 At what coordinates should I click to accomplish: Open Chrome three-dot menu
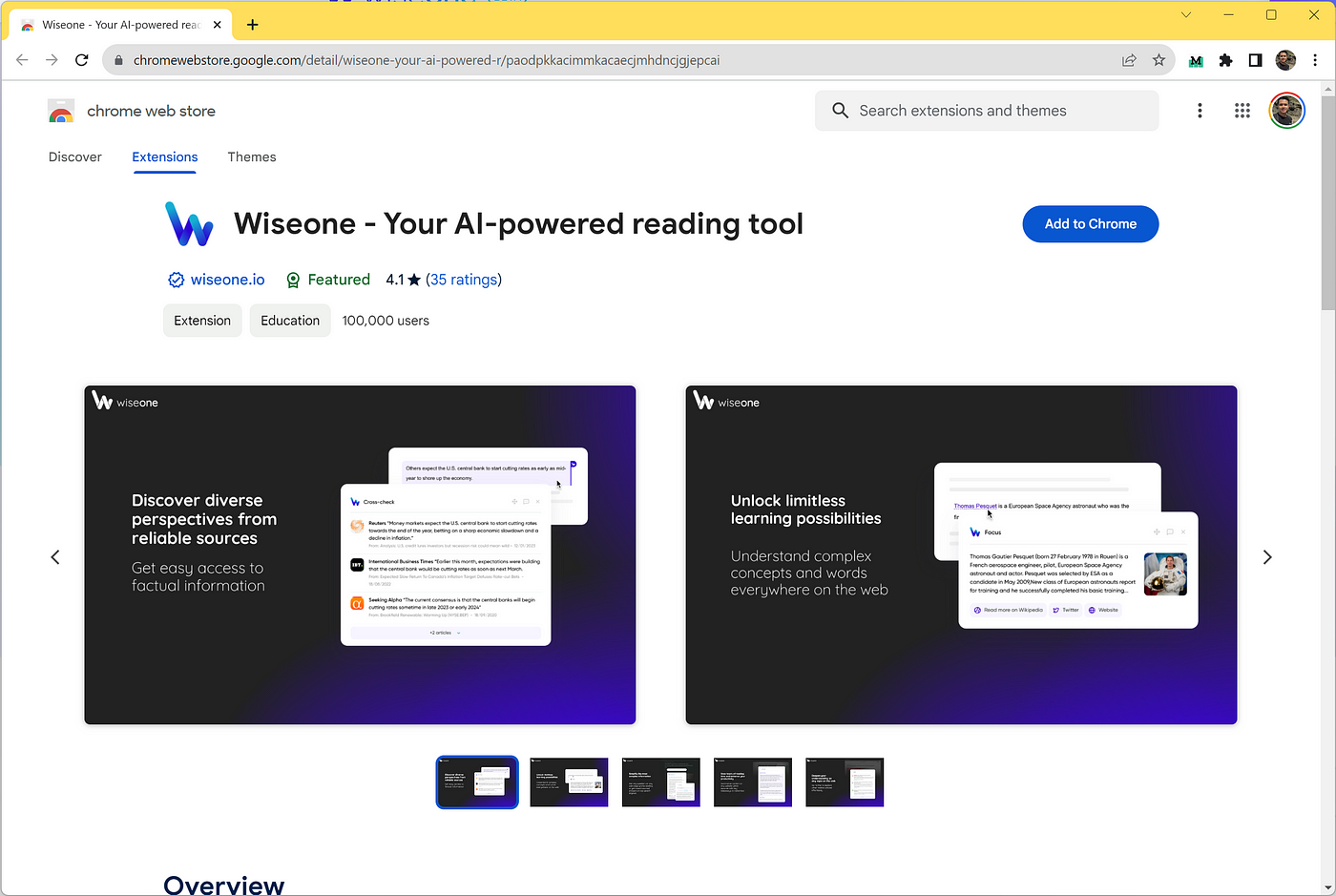click(1315, 60)
